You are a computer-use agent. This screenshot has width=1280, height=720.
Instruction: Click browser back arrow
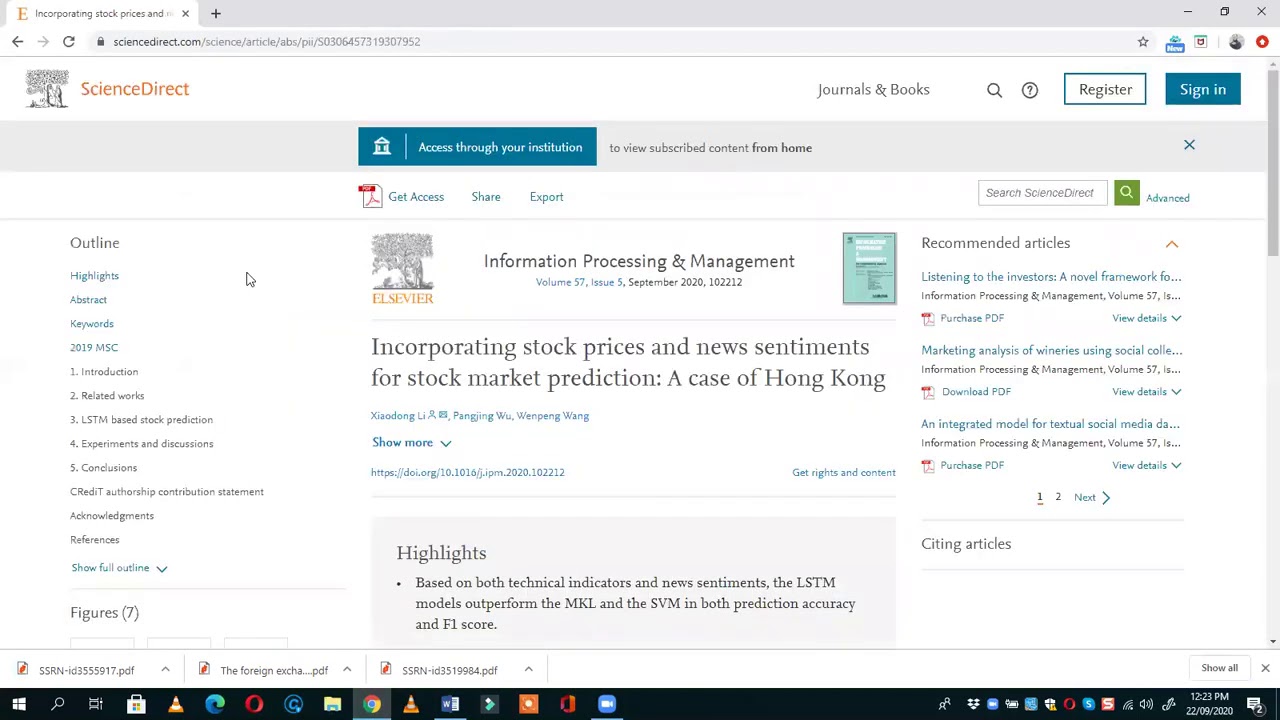coord(17,42)
